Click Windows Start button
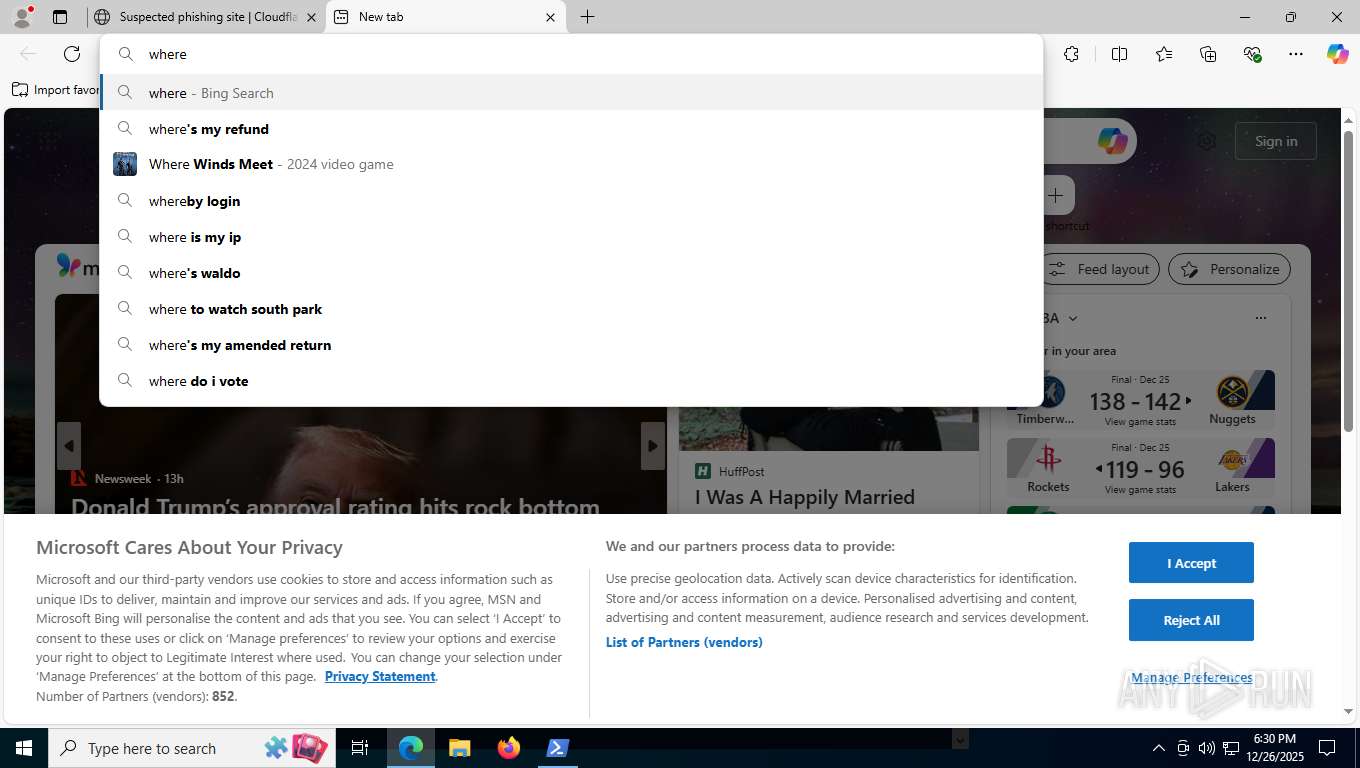 pos(23,748)
